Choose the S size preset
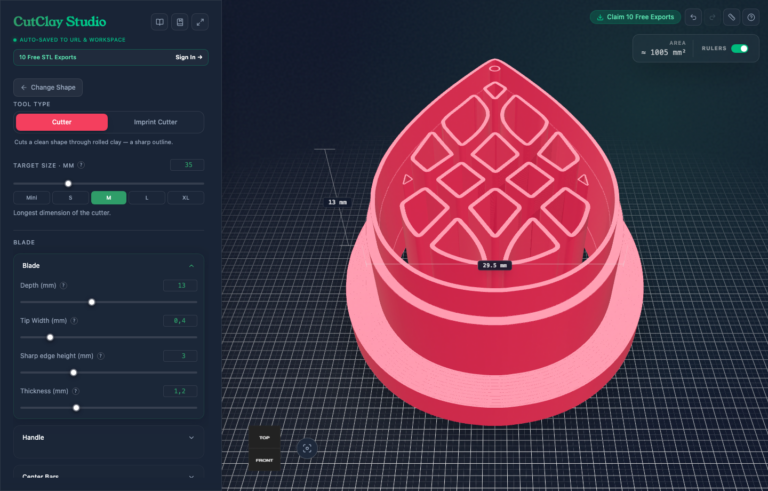The image size is (768, 491). pyautogui.click(x=70, y=197)
